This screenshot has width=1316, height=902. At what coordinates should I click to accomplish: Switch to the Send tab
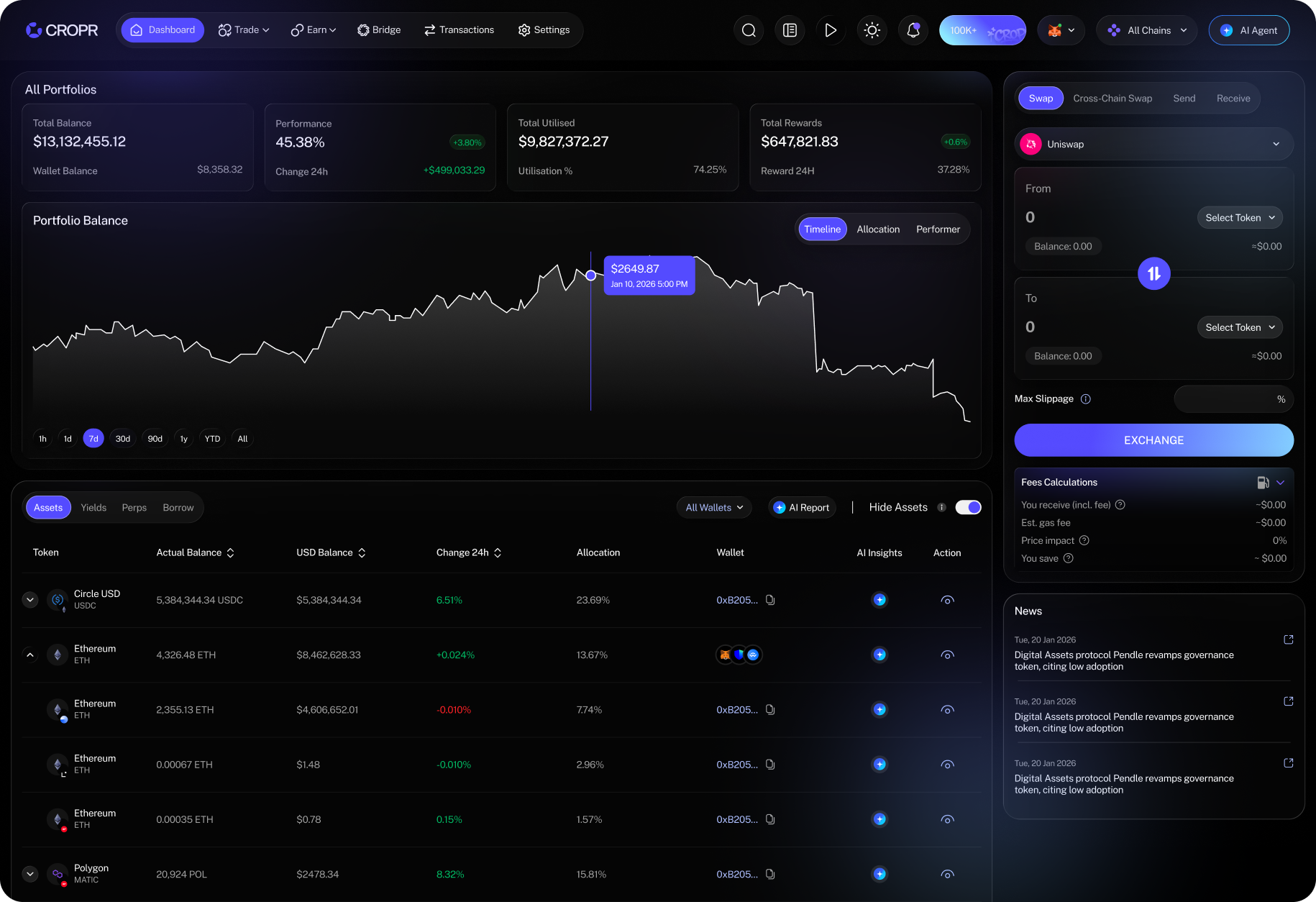tap(1184, 99)
